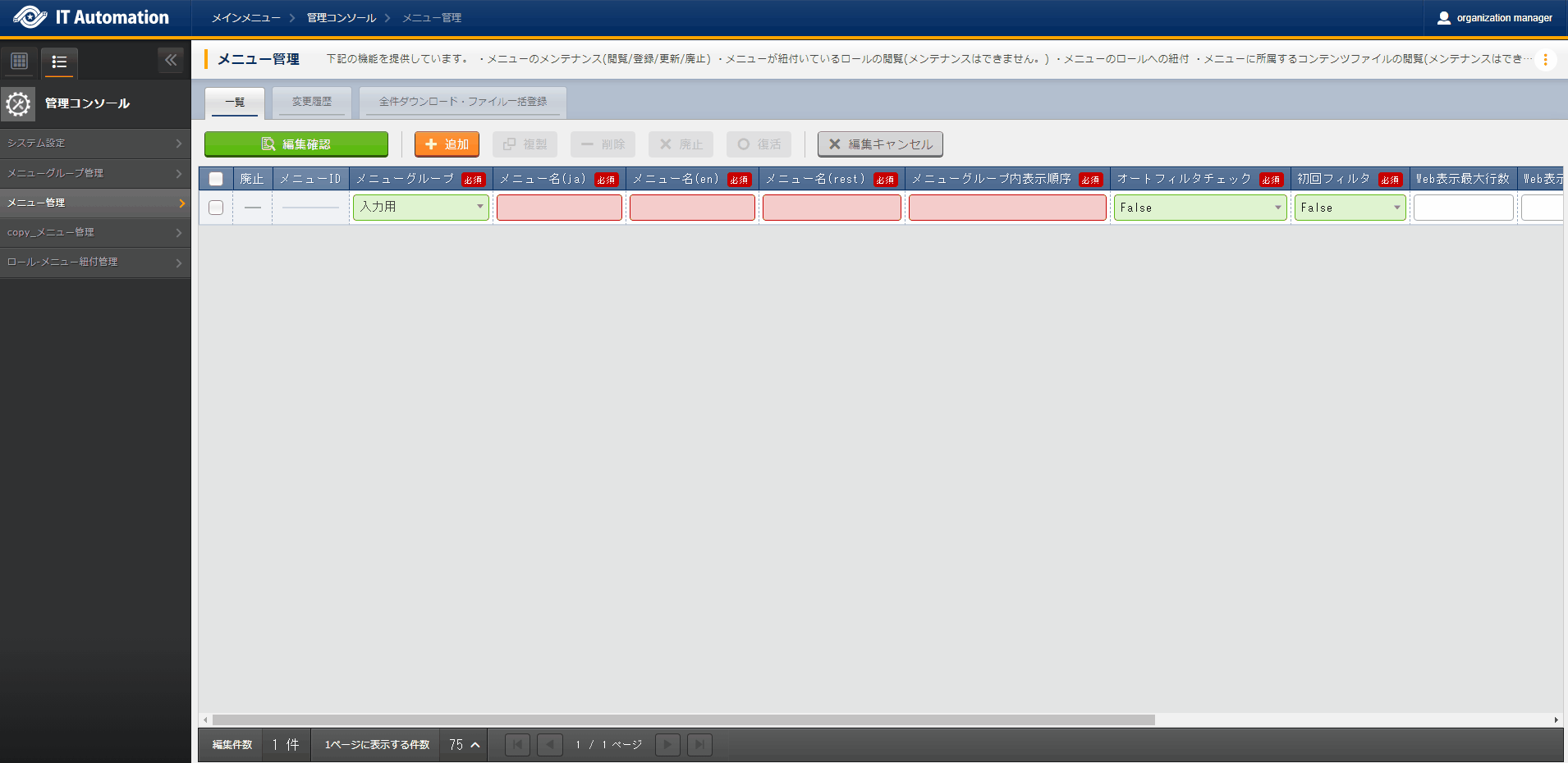
Task: Collapse the sidebar with double-chevron icon
Action: point(171,60)
